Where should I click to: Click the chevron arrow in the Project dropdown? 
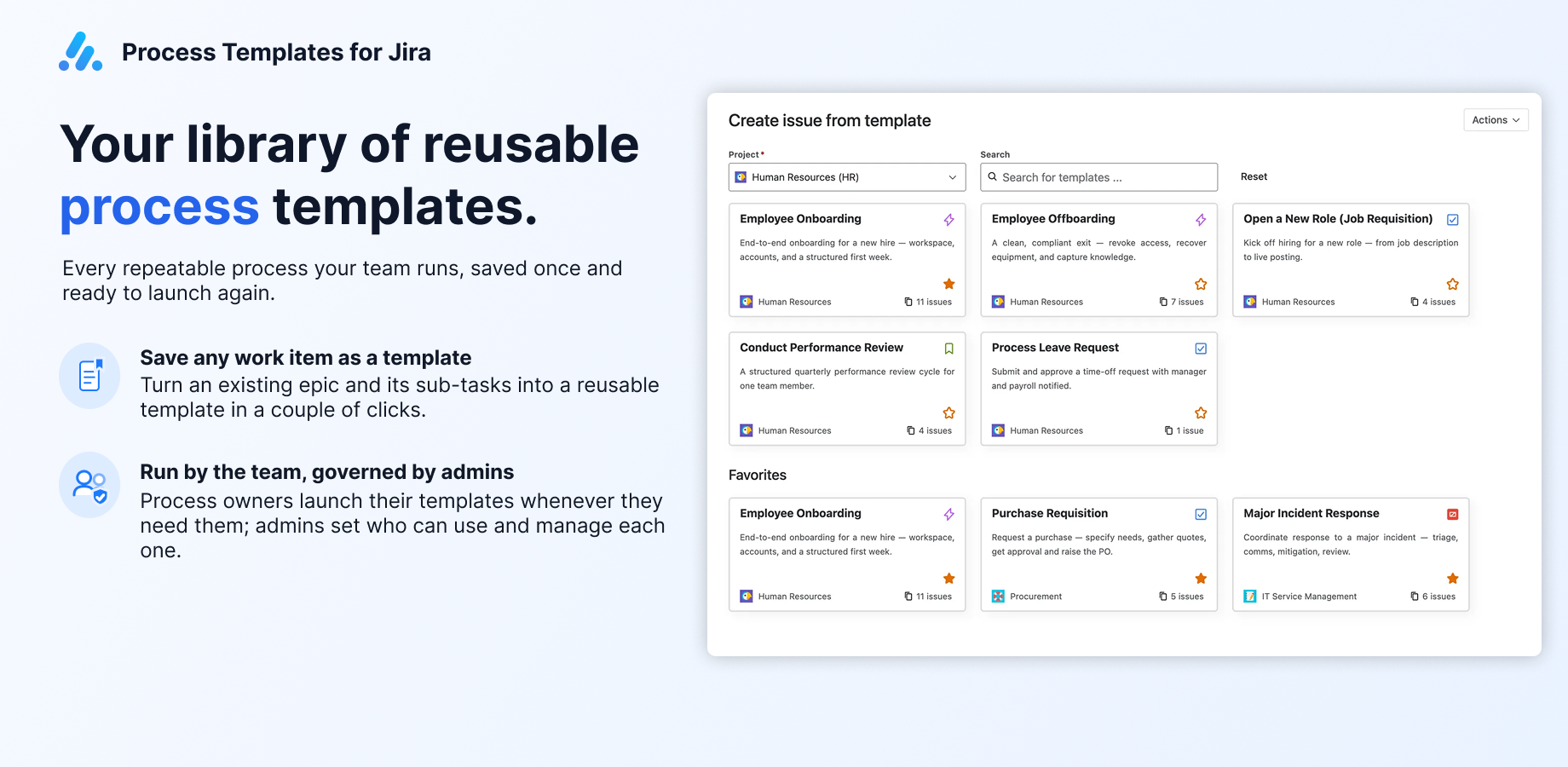pos(953,177)
